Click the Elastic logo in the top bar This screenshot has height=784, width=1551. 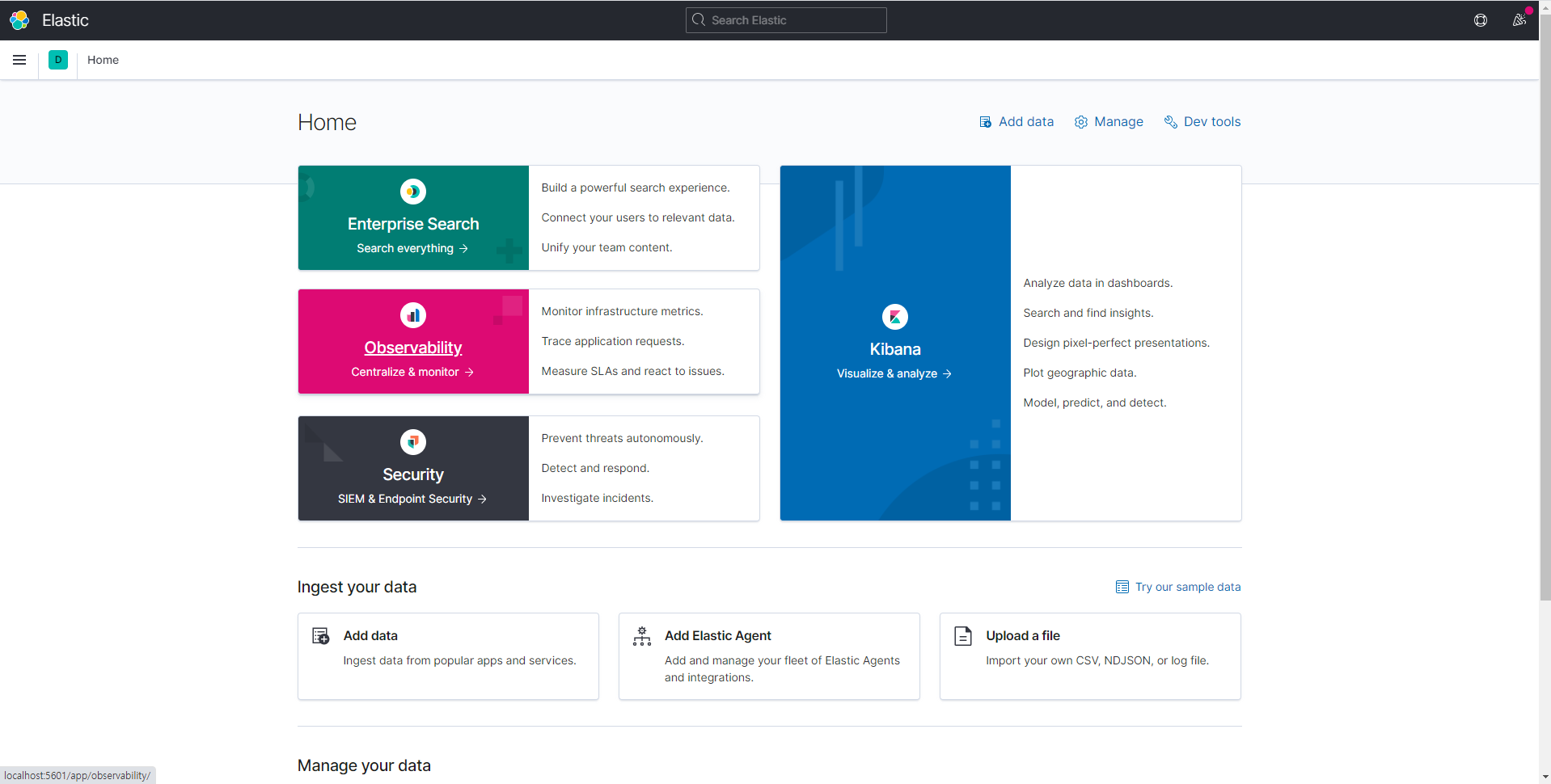click(x=19, y=19)
